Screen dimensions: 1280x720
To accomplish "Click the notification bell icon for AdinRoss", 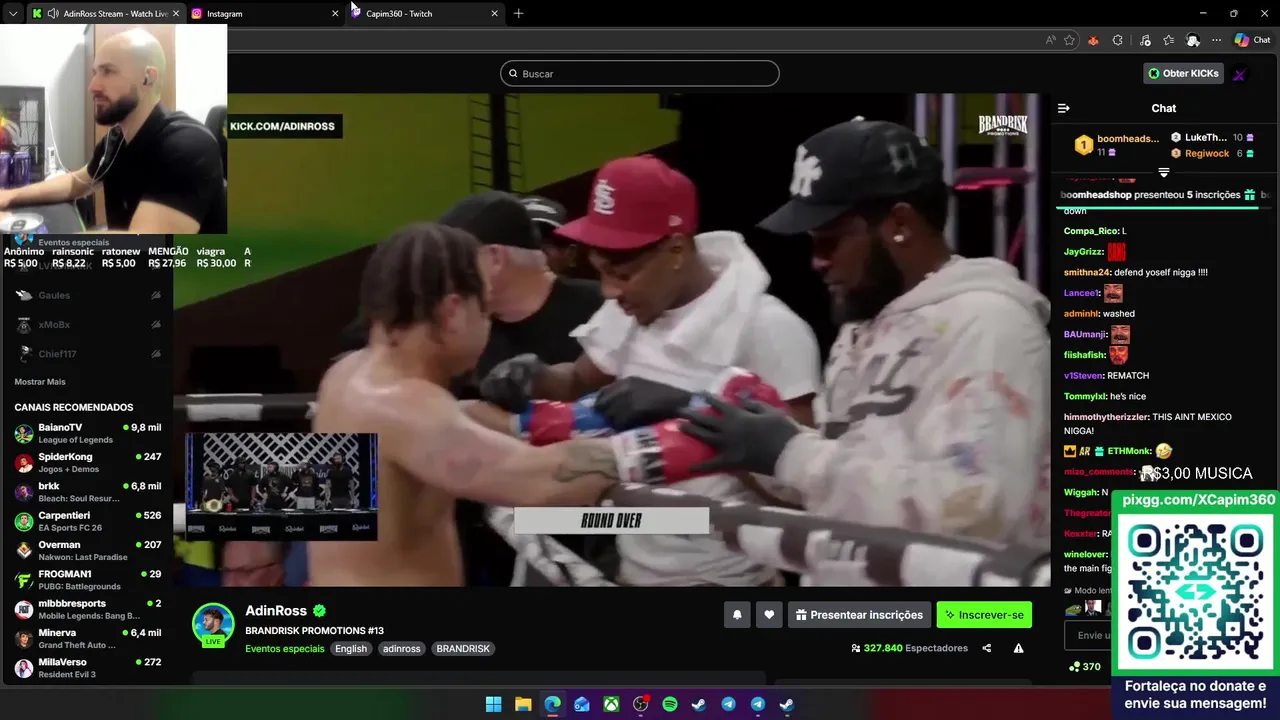I will click(737, 615).
